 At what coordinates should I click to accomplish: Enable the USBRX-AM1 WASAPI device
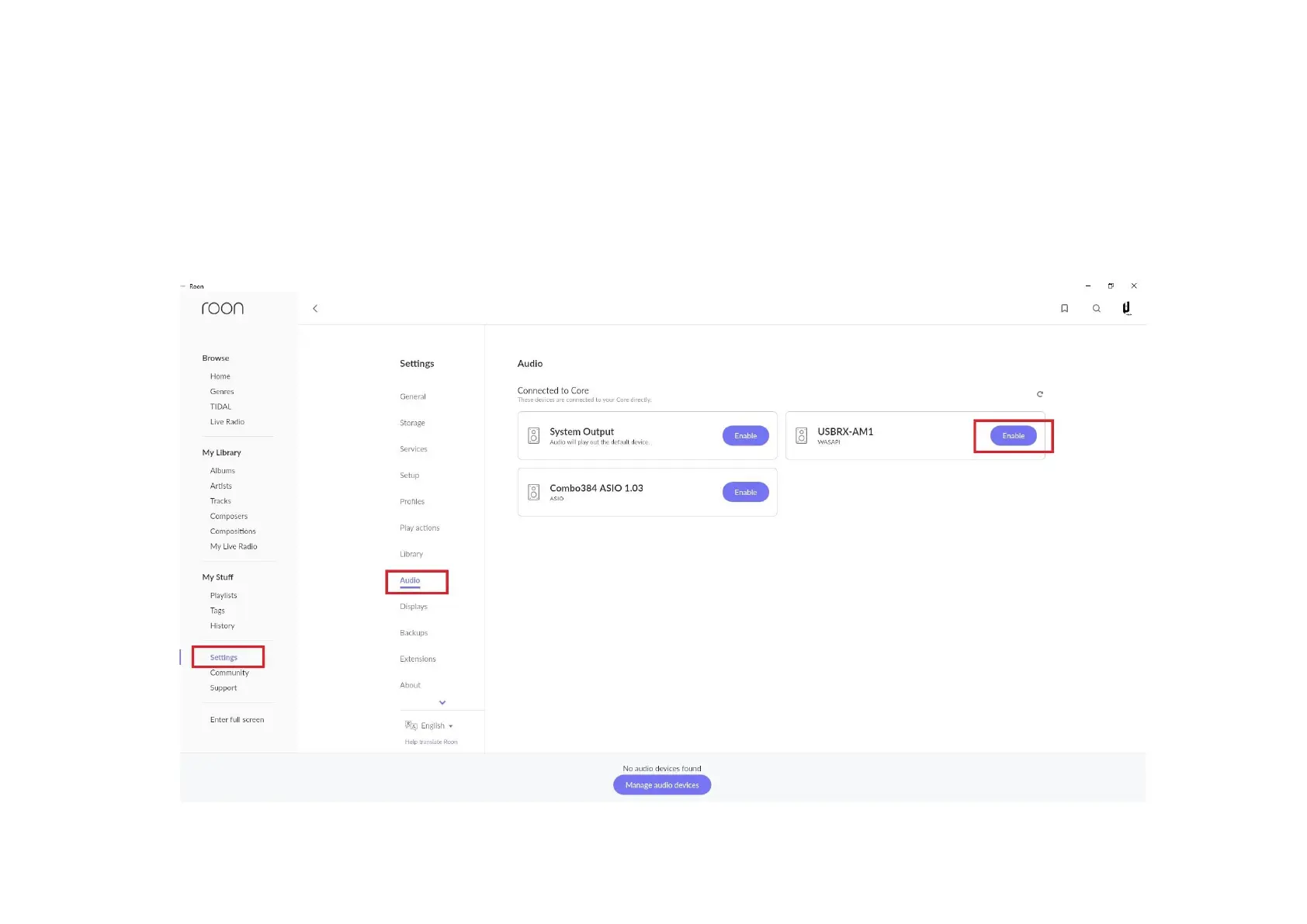[x=1013, y=436]
